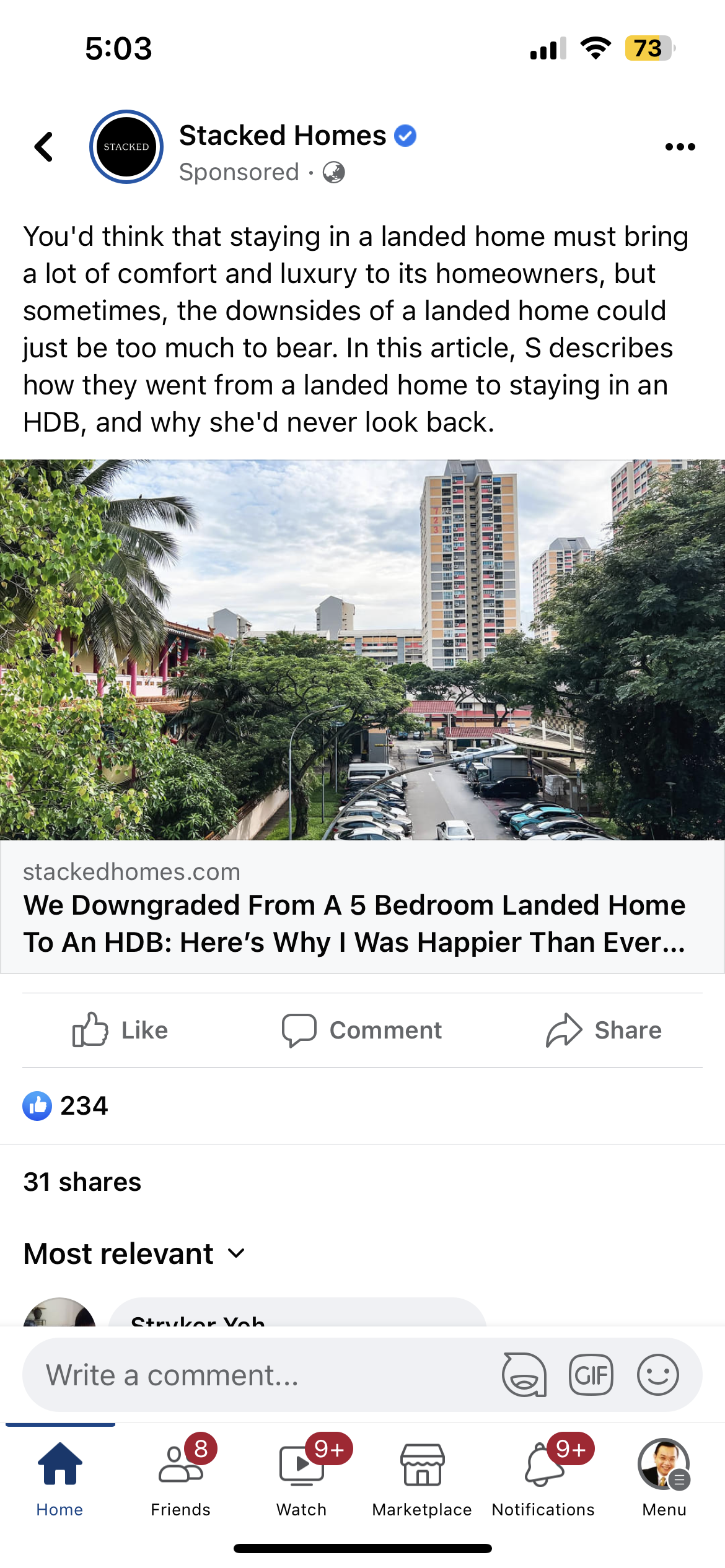This screenshot has width=725, height=1568.
Task: Open the stackedhomes.com article headline link
Action: click(x=354, y=924)
